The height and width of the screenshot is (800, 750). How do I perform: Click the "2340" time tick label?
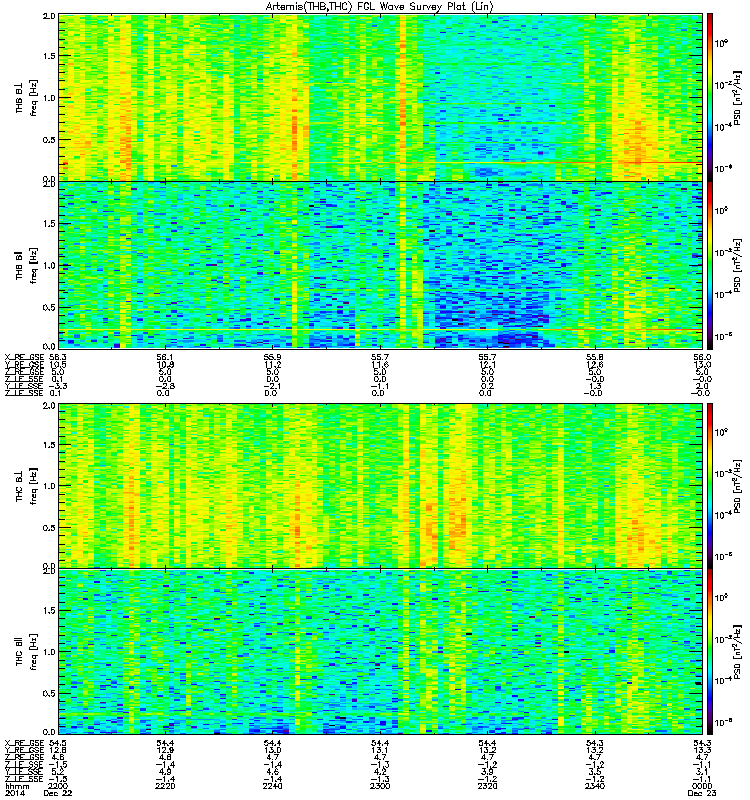click(594, 786)
